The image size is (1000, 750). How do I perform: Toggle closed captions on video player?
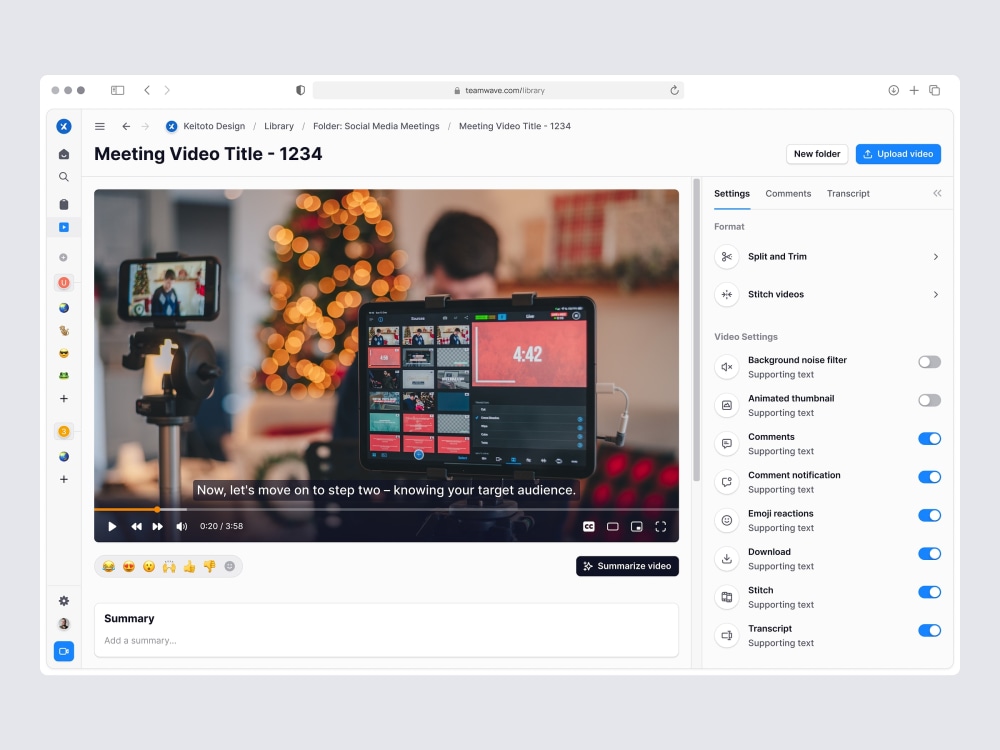589,526
